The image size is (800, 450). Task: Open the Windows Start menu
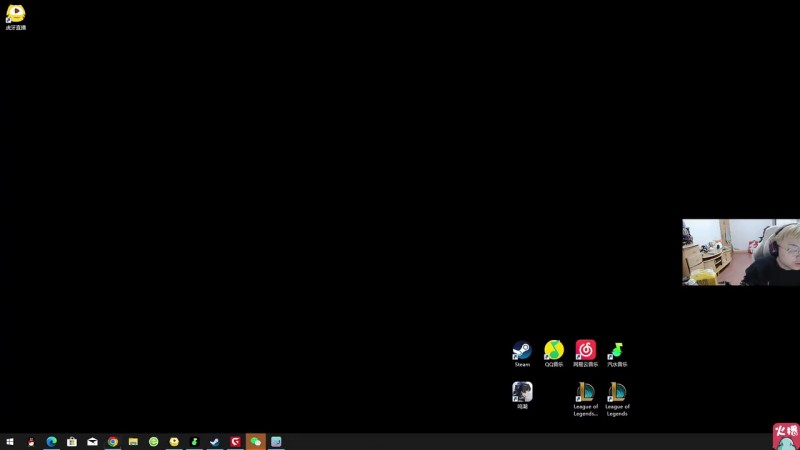[10, 441]
